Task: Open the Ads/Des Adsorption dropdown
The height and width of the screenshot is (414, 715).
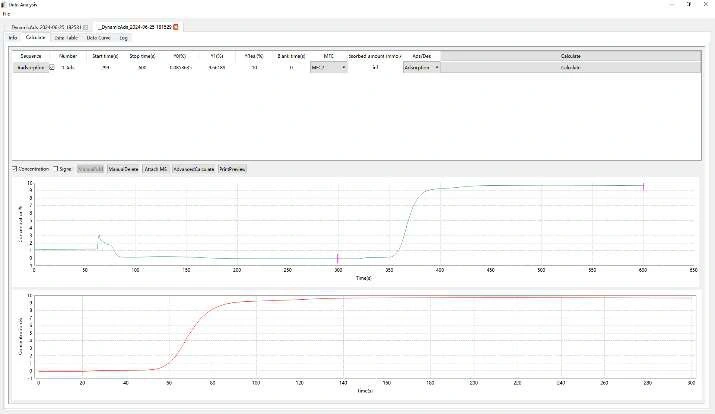Action: point(420,67)
